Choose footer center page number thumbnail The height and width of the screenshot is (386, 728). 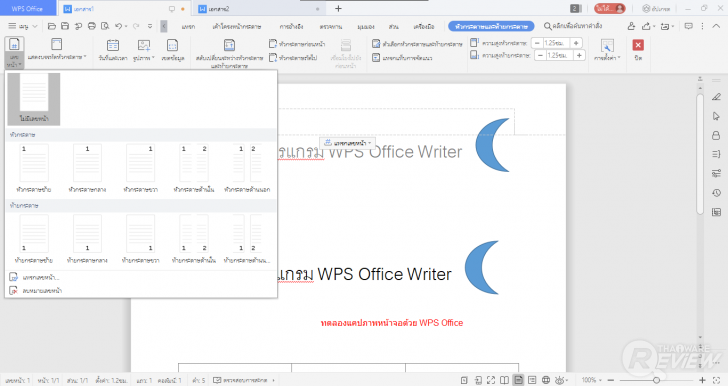point(87,239)
